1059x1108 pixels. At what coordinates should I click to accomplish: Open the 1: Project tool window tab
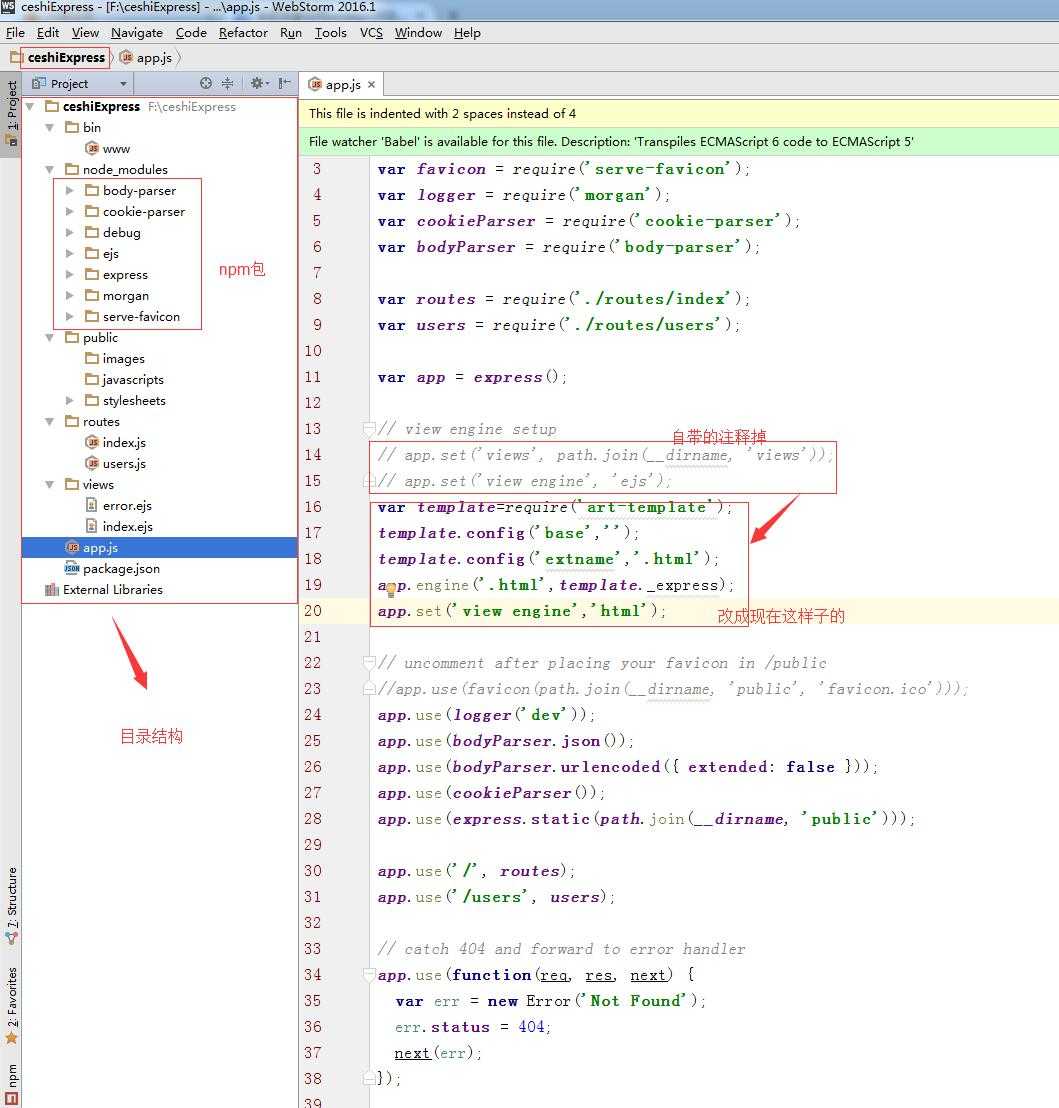click(x=11, y=113)
